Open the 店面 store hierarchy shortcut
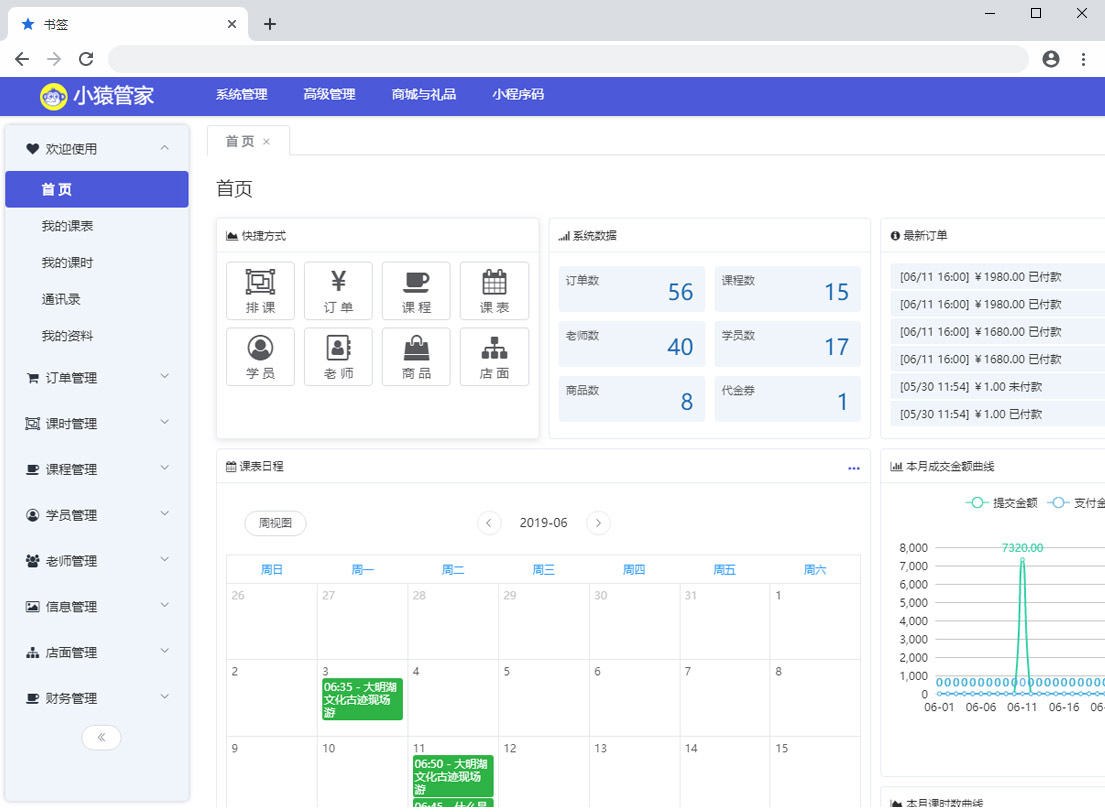 (494, 356)
